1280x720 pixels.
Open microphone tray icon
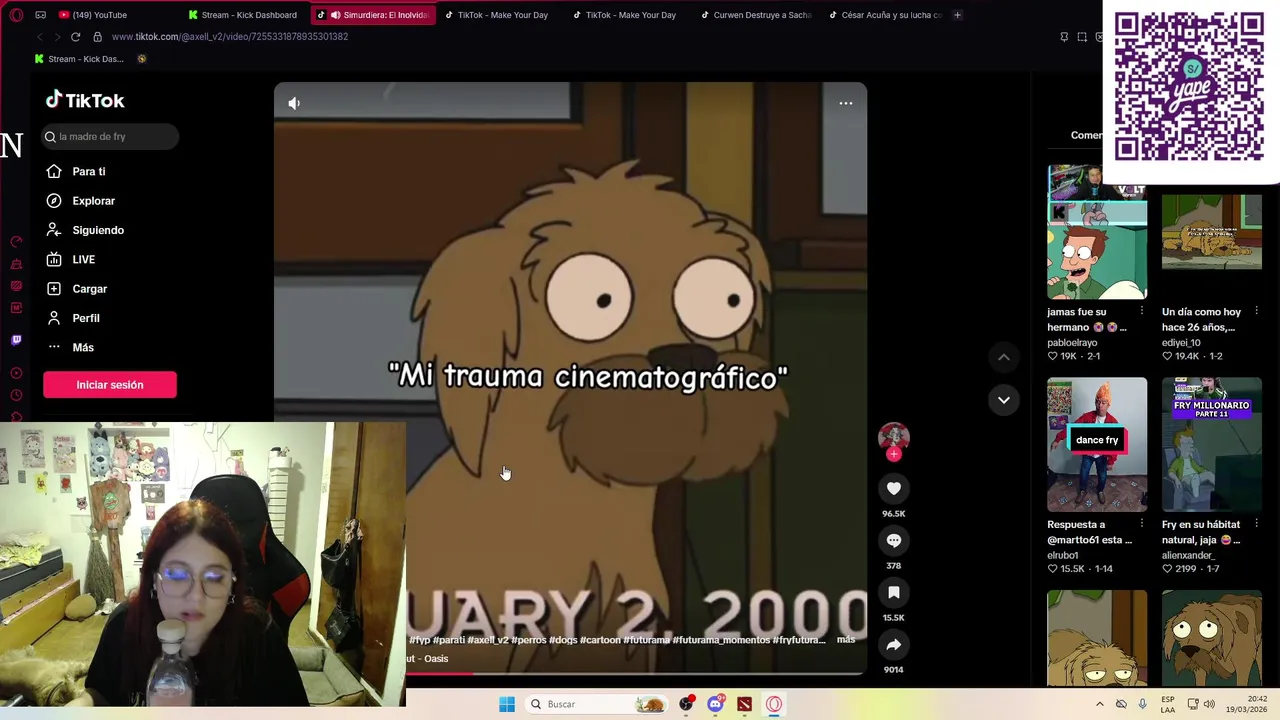pyautogui.click(x=1142, y=704)
